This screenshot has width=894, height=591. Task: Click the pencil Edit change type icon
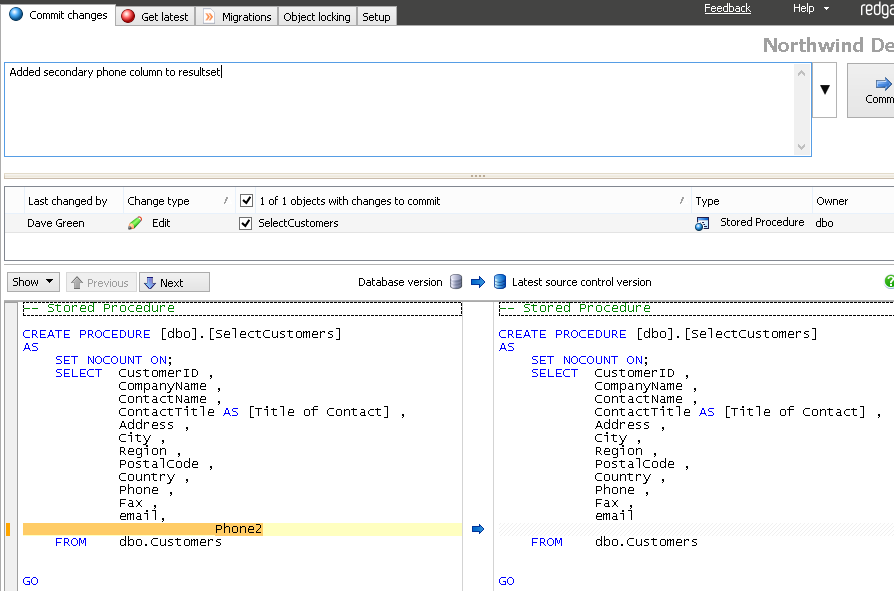pos(135,223)
